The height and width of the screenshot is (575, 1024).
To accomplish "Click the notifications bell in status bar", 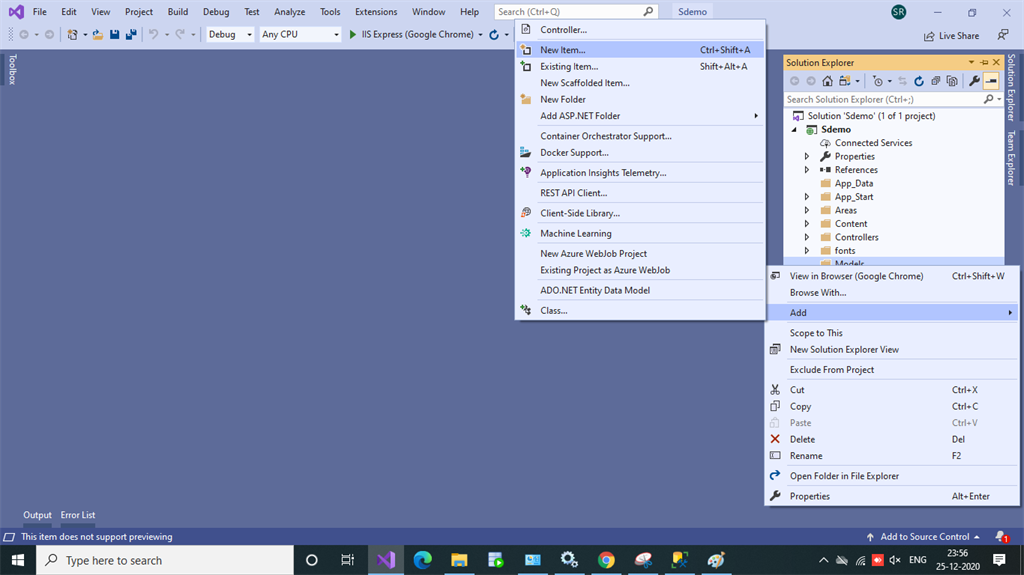I will tap(1001, 536).
